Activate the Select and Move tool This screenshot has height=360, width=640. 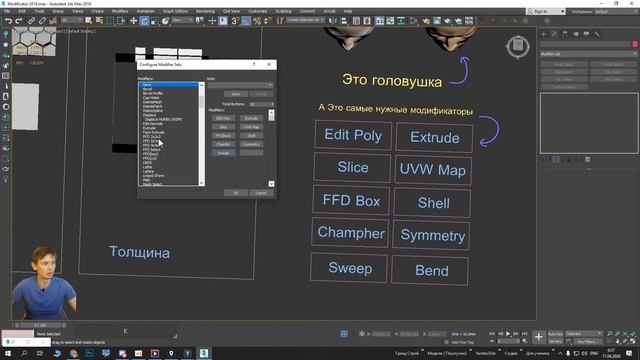[x=133, y=21]
